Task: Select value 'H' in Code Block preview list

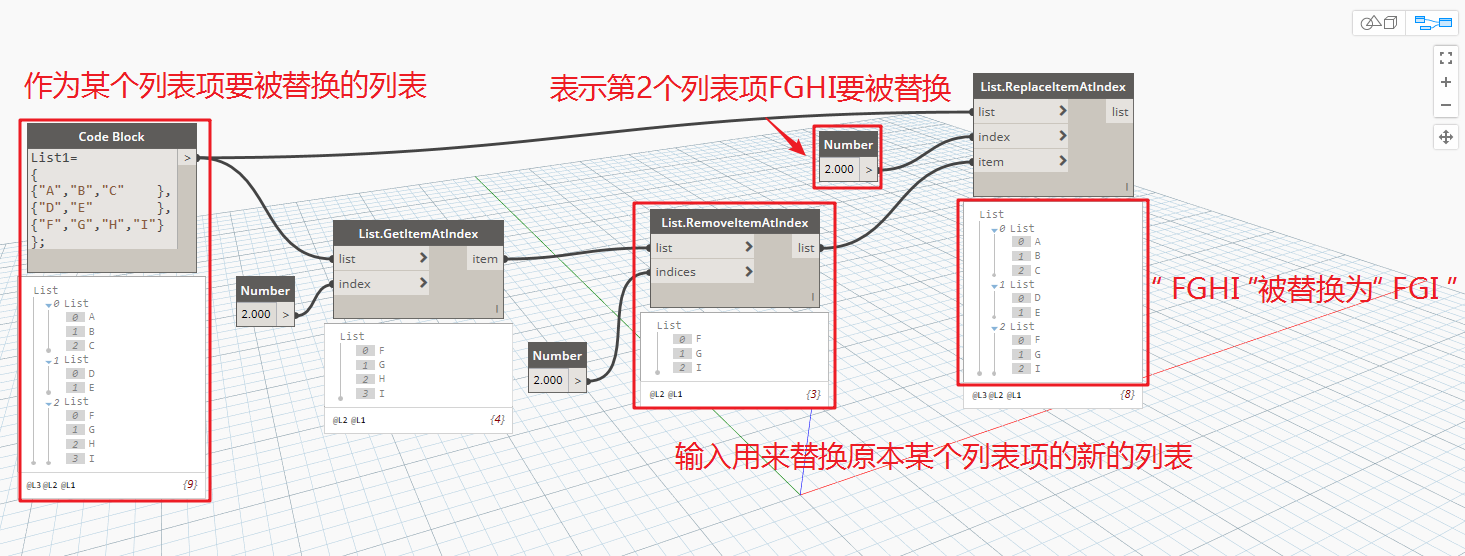Action: 92,444
